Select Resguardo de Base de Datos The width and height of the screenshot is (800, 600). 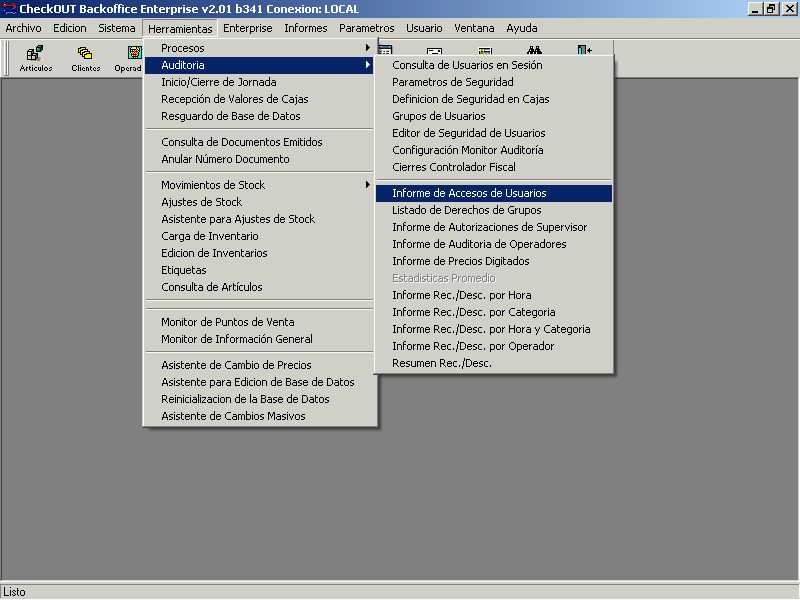point(260,116)
